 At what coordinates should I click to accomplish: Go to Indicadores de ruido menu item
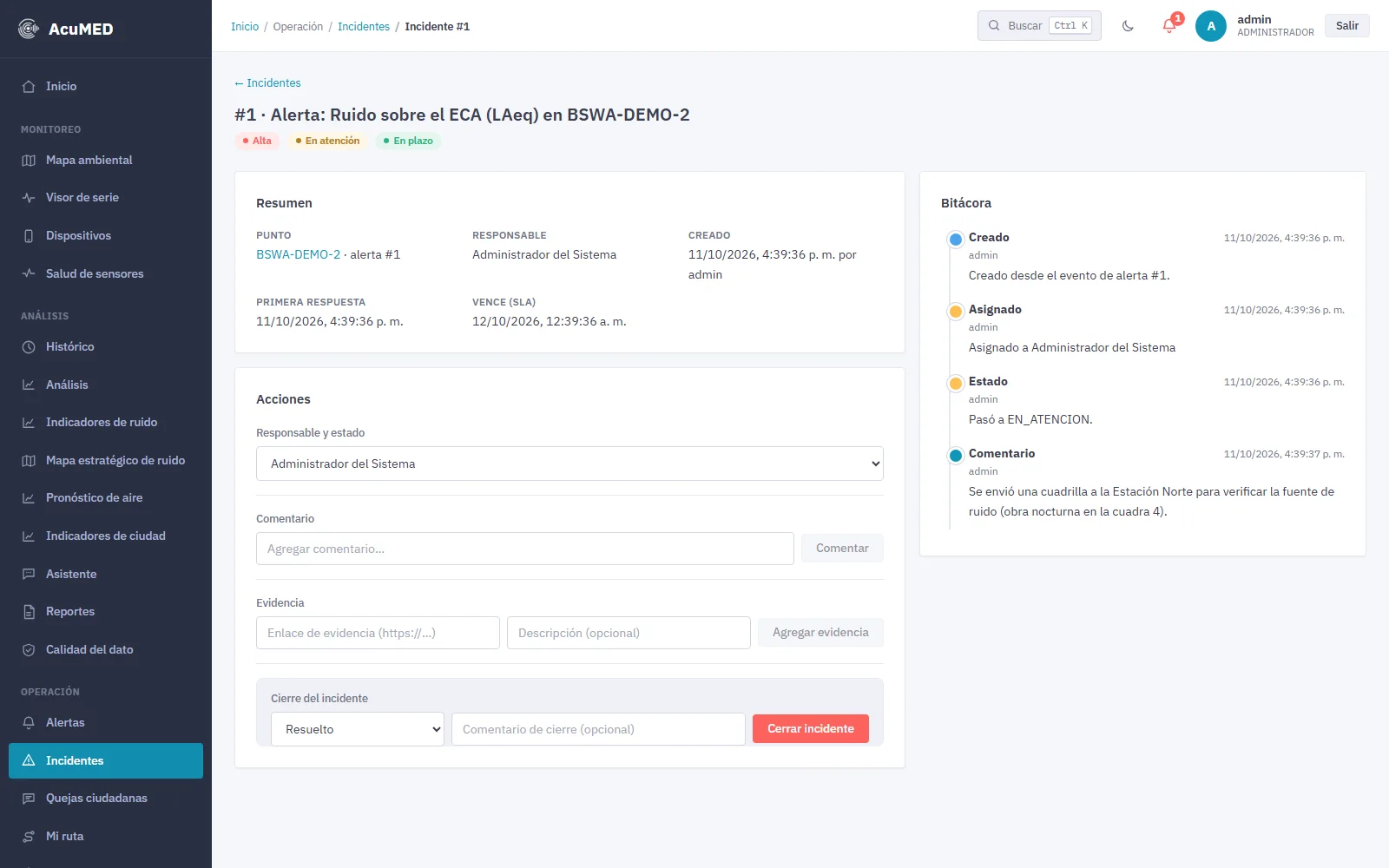tap(106, 423)
